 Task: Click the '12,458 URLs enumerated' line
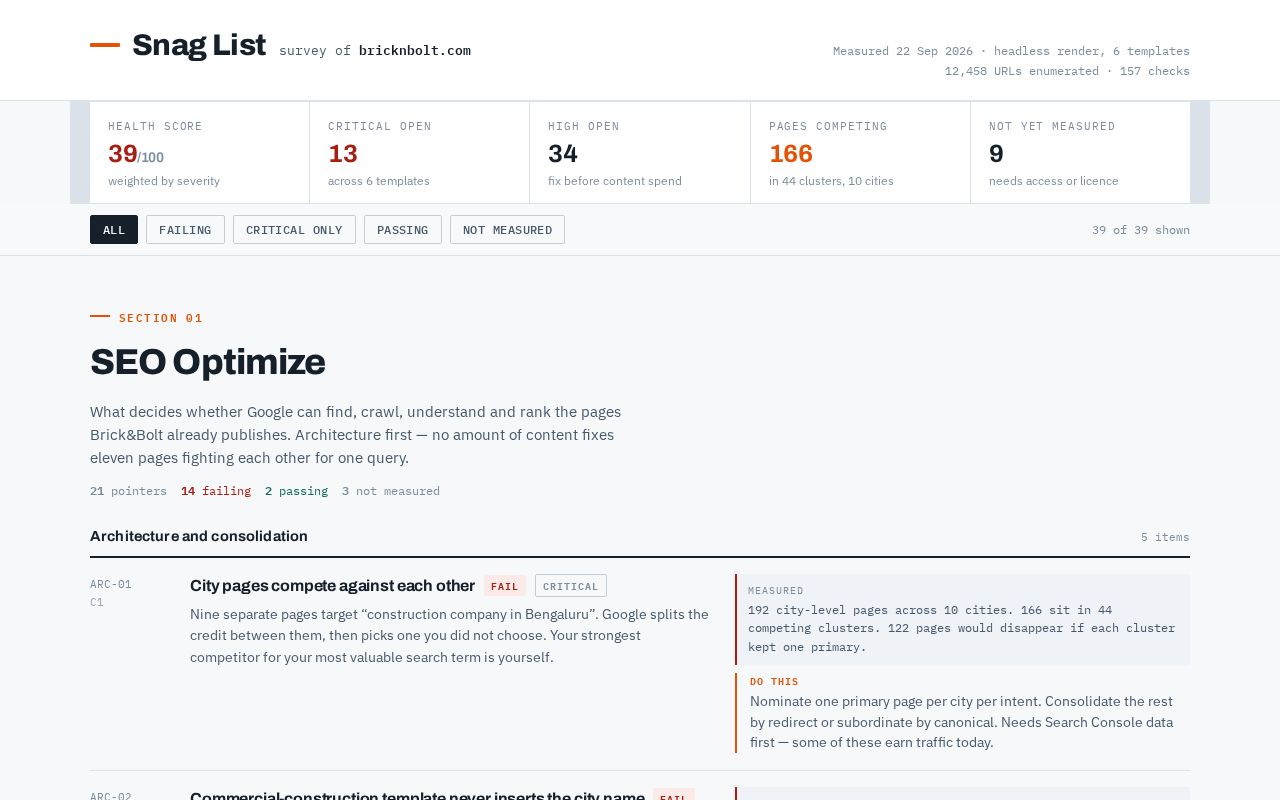pos(1067,71)
